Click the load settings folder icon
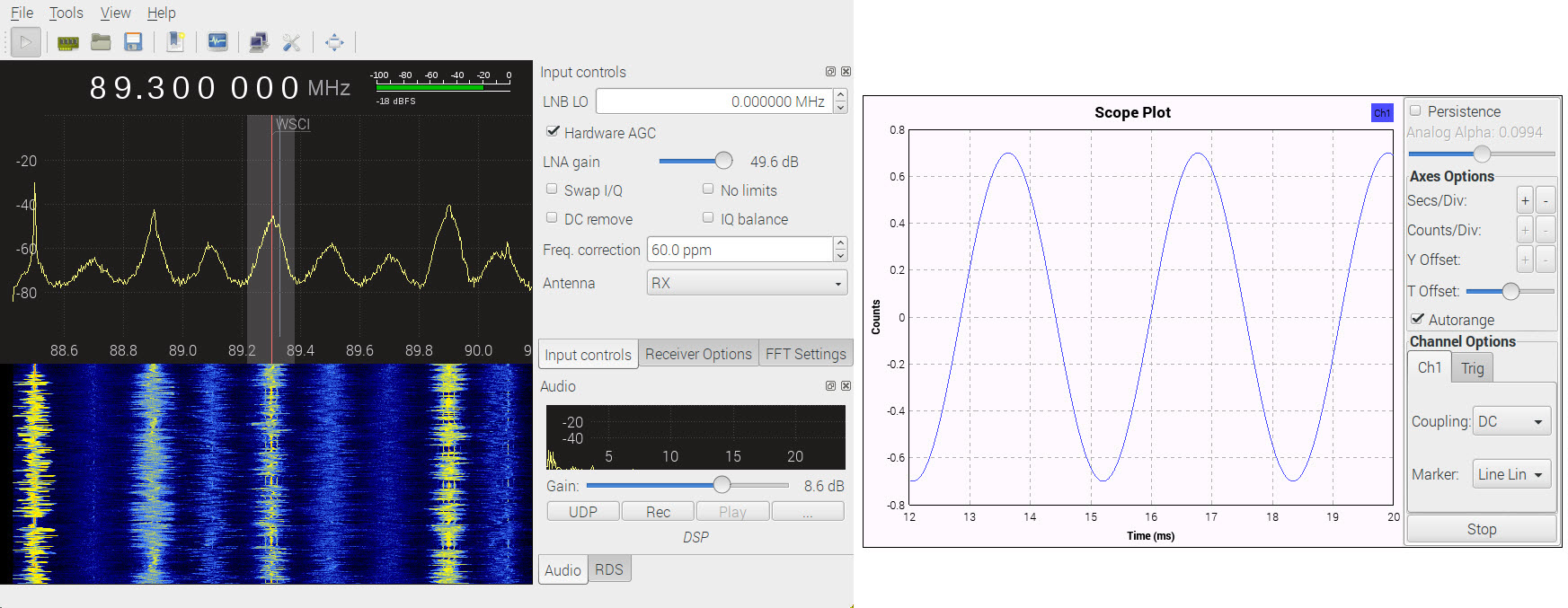 pos(101,42)
